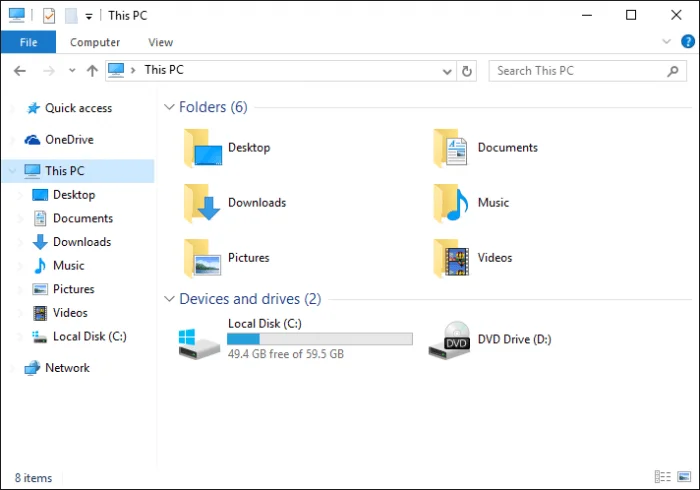Click the New folder quick access icon
This screenshot has width=700, height=490.
click(x=71, y=16)
